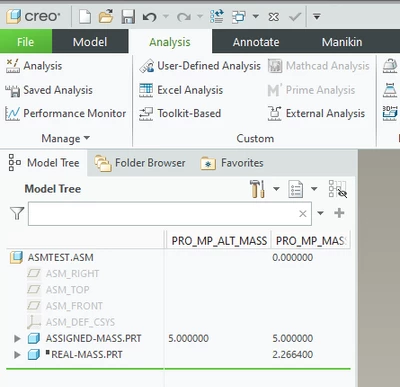This screenshot has height=387, width=400.
Task: Click the PRO_MP_ALT_MASS column header
Action: coord(219,241)
